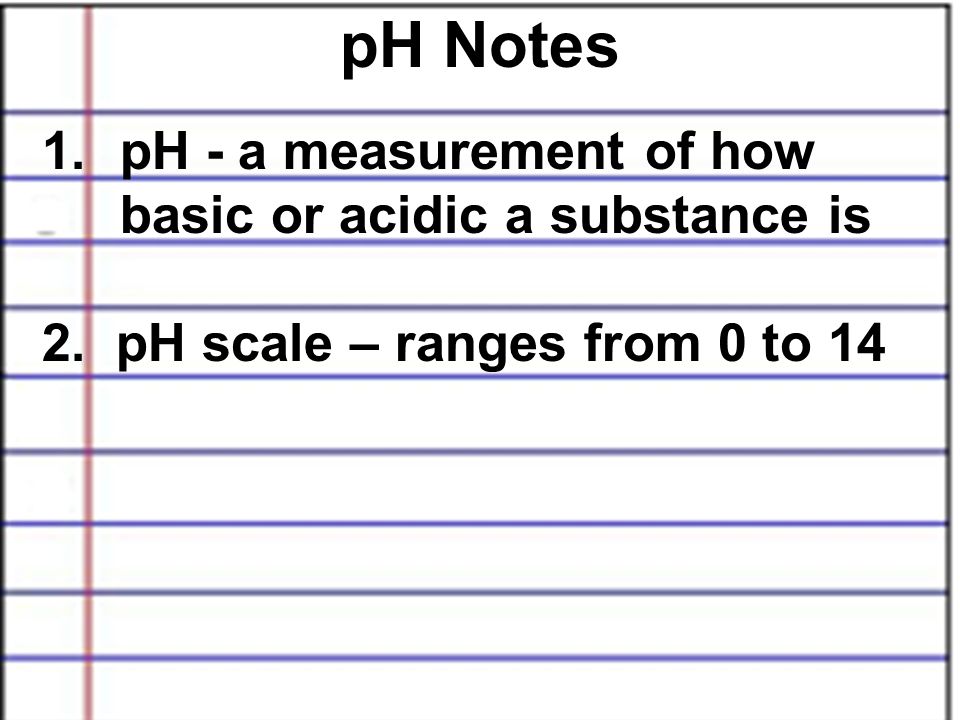Image resolution: width=960 pixels, height=720 pixels.
Task: Click the word 'substance' in item one
Action: click(x=679, y=215)
